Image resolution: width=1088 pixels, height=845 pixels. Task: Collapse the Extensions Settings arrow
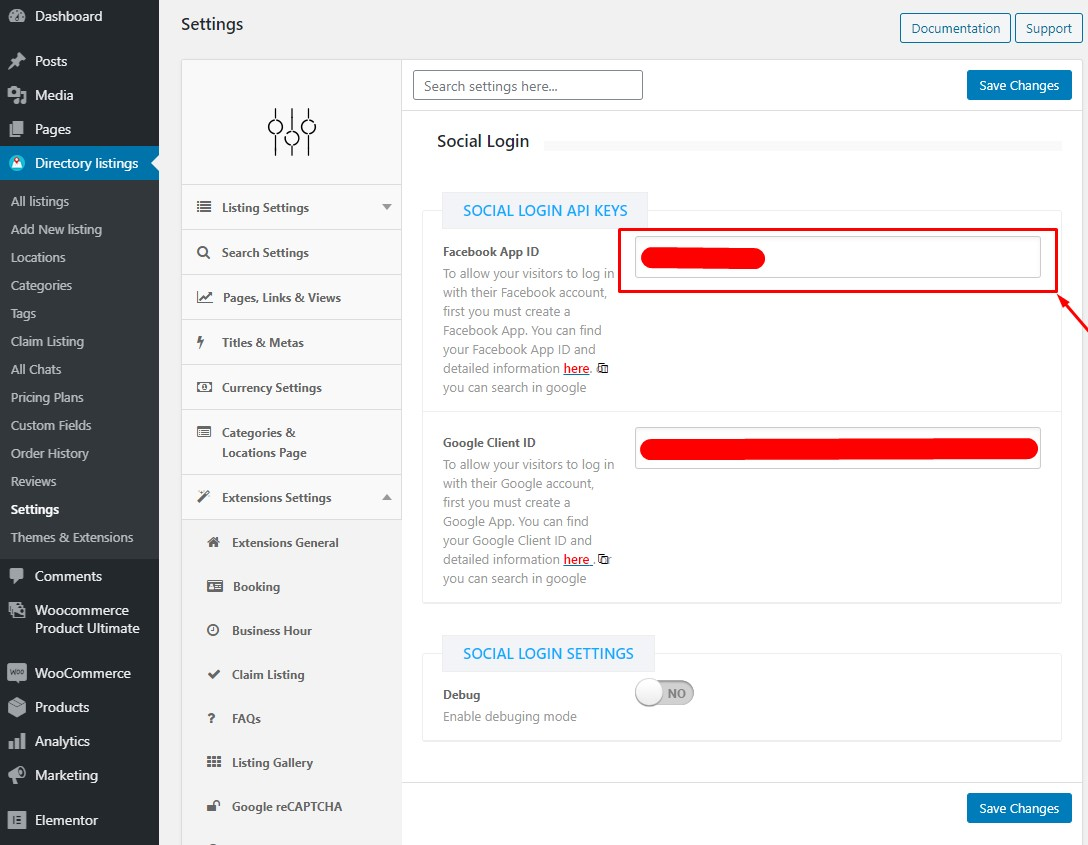386,497
